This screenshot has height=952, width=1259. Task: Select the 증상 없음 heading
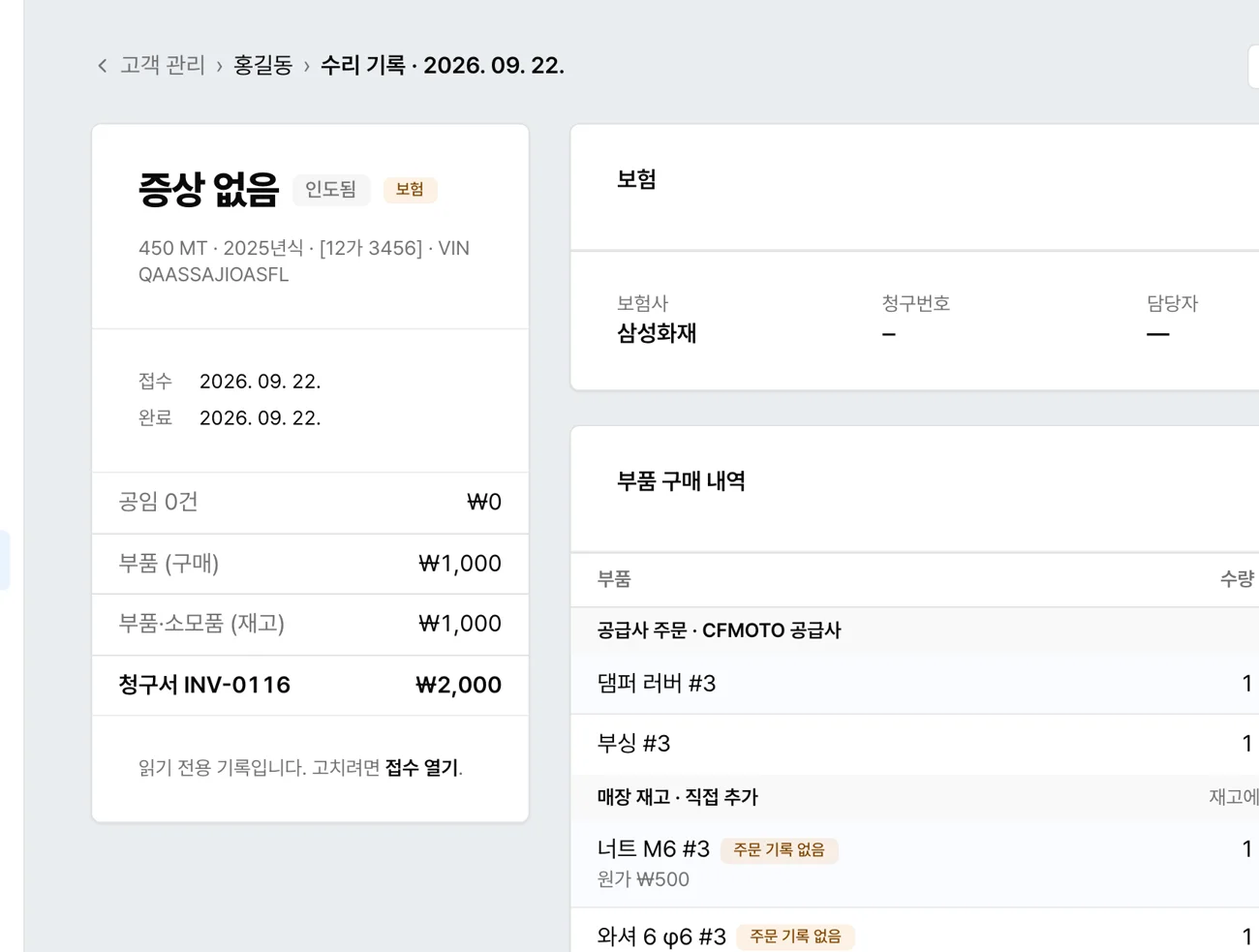point(208,190)
